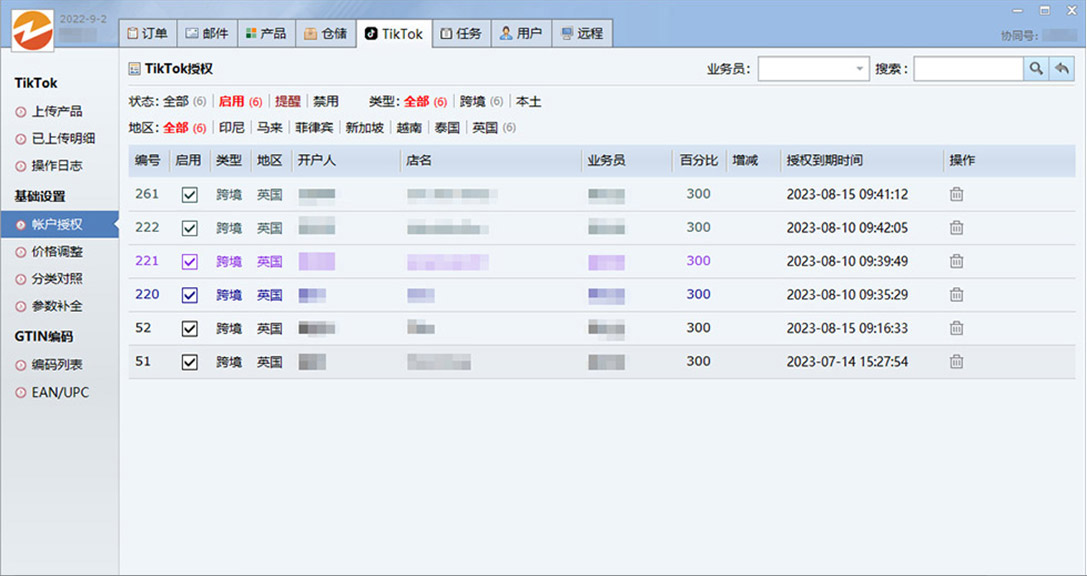Click the back arrow reset button
Image resolution: width=1087 pixels, height=576 pixels.
1061,69
